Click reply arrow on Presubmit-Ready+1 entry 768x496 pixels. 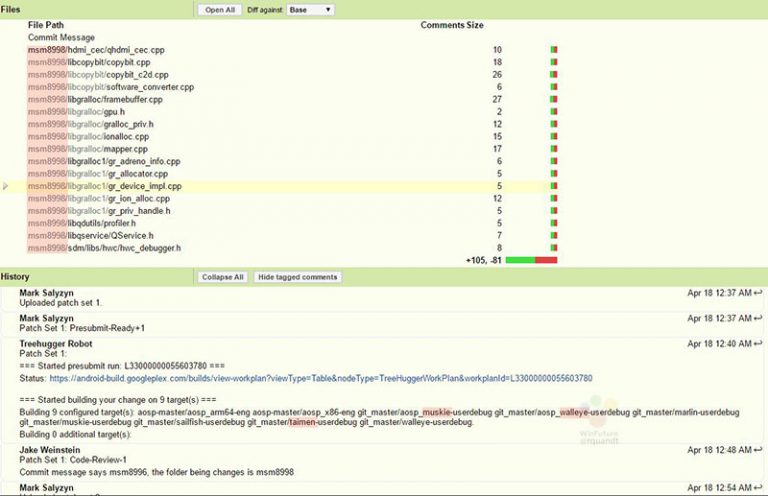(757, 318)
